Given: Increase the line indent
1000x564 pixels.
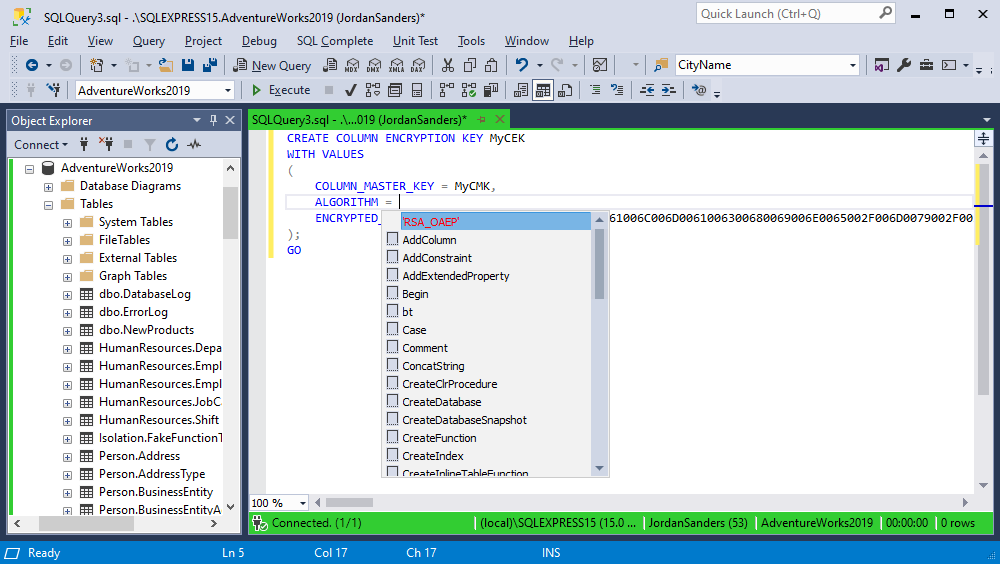Looking at the screenshot, I should click(x=668, y=91).
